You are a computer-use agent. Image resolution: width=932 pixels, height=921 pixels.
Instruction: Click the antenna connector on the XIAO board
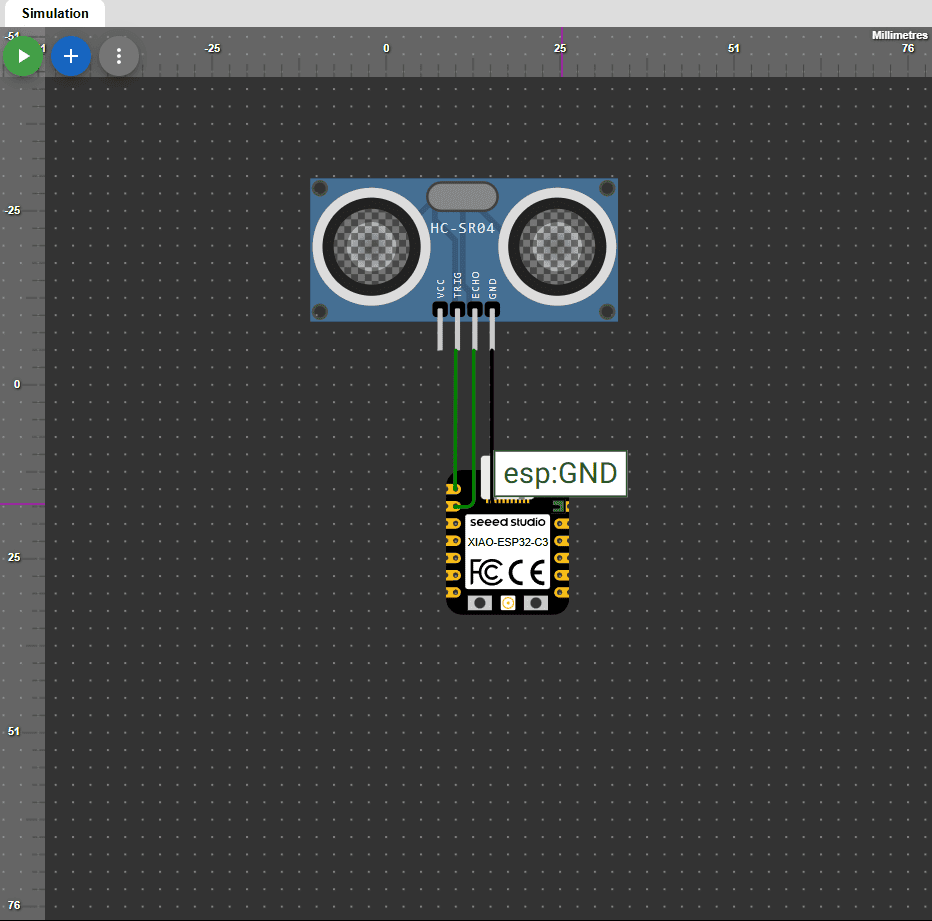pos(508,603)
